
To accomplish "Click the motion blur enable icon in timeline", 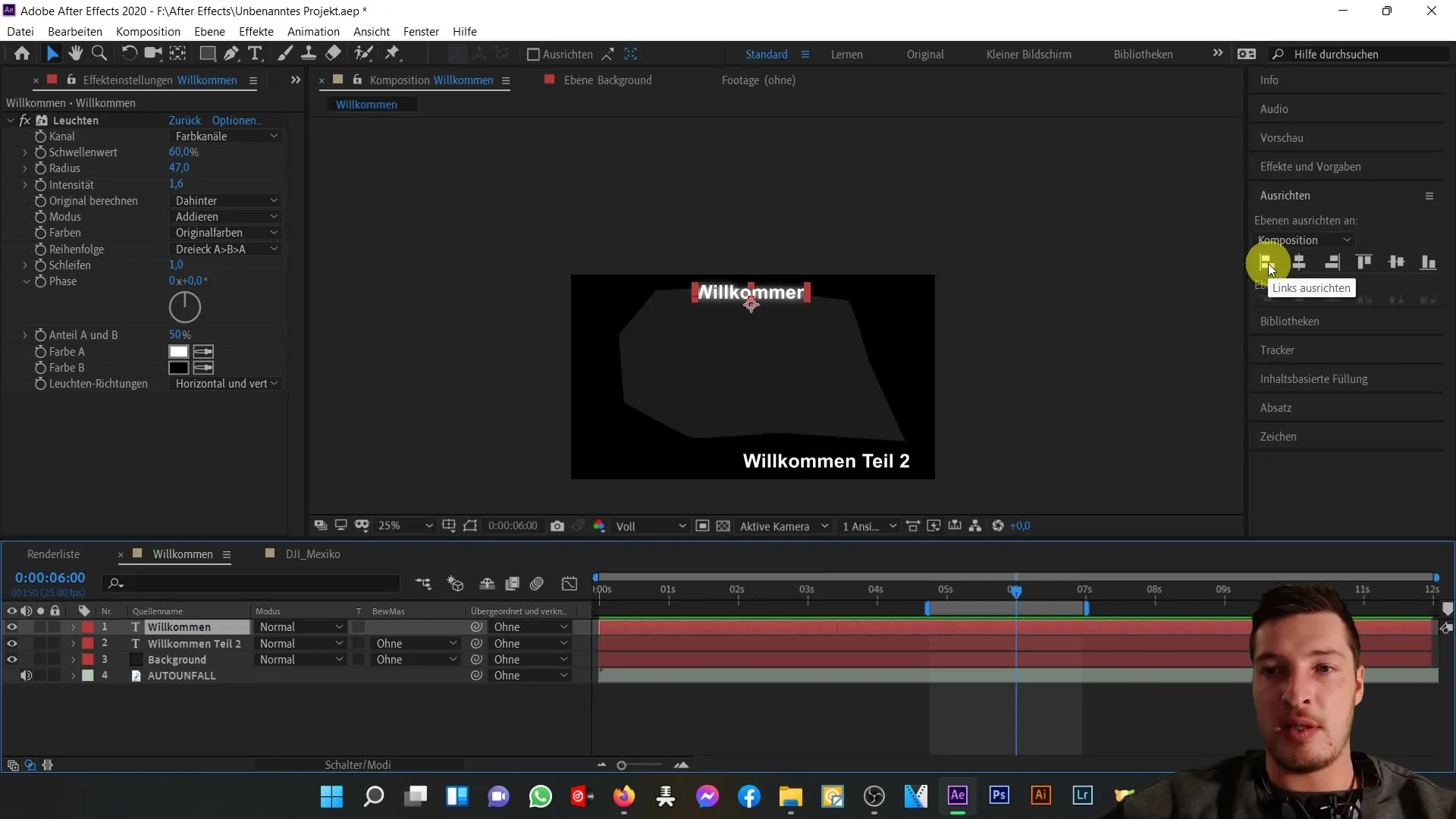I will [537, 584].
